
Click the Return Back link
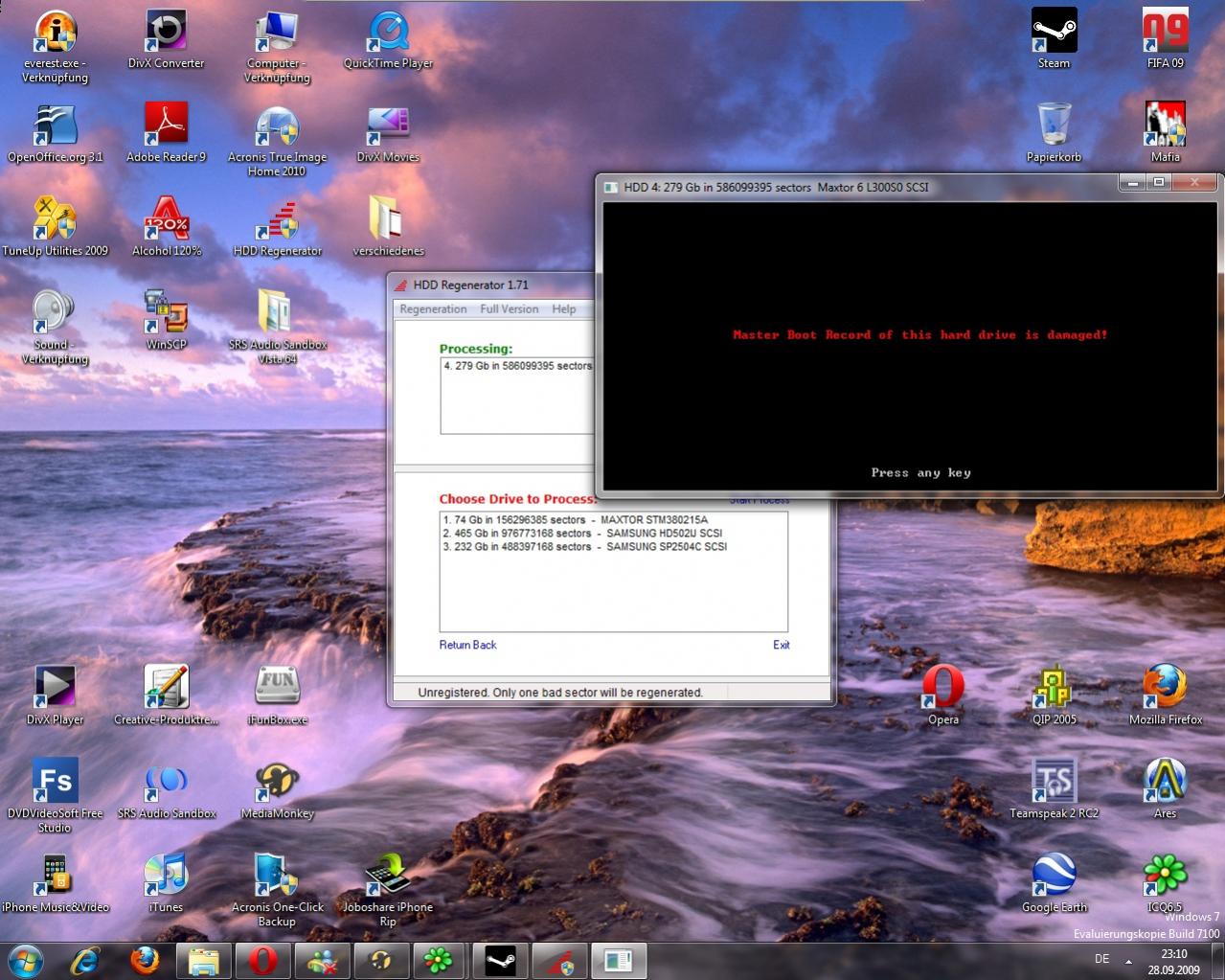[467, 645]
